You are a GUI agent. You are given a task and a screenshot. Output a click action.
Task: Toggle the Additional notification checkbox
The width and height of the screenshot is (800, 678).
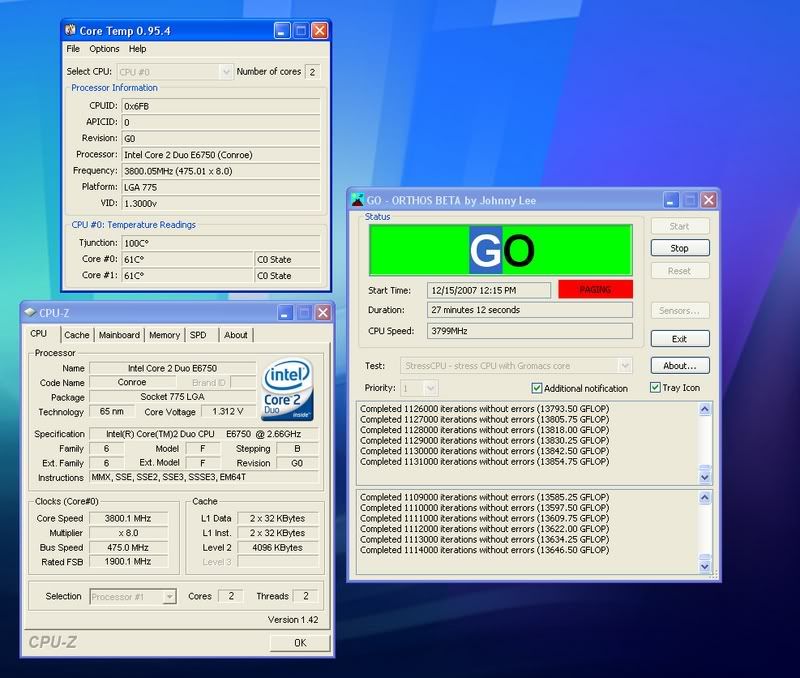[x=537, y=388]
